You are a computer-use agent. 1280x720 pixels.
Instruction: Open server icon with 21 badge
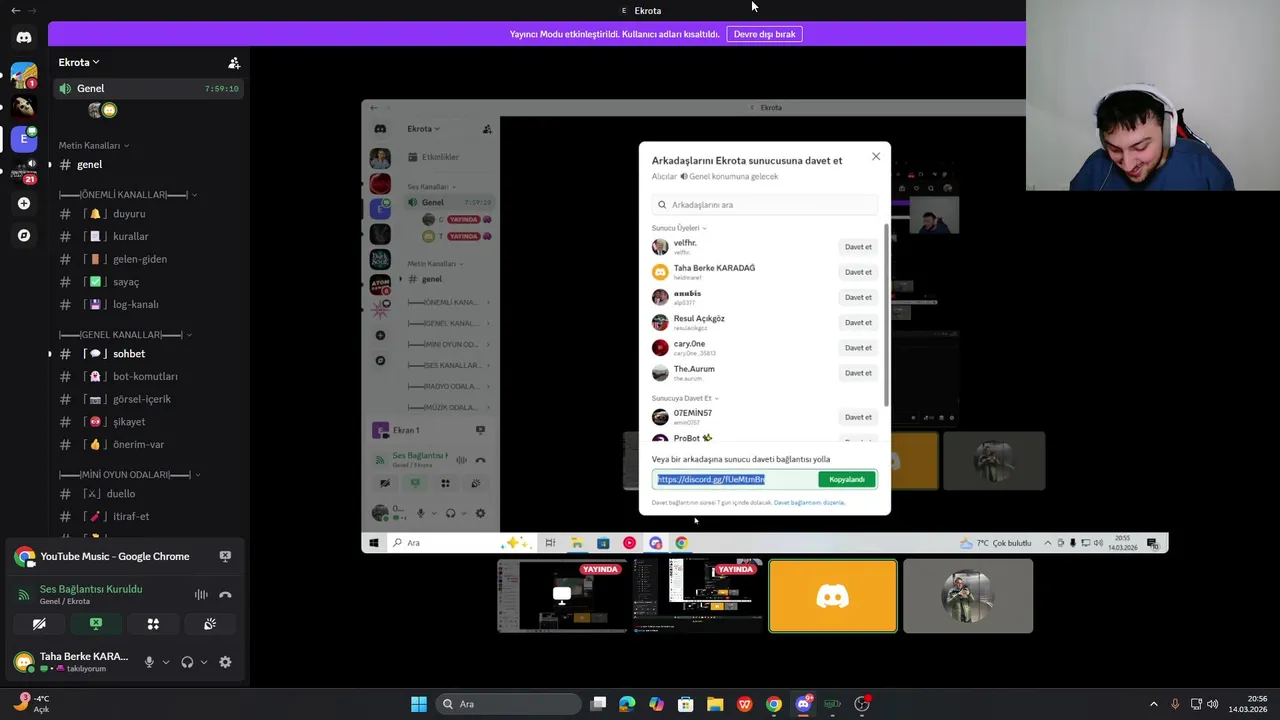pyautogui.click(x=24, y=171)
